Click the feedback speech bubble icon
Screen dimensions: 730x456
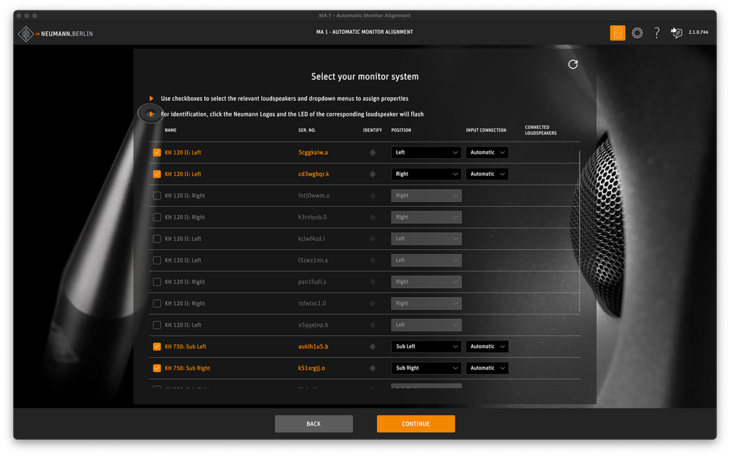pyautogui.click(x=676, y=33)
